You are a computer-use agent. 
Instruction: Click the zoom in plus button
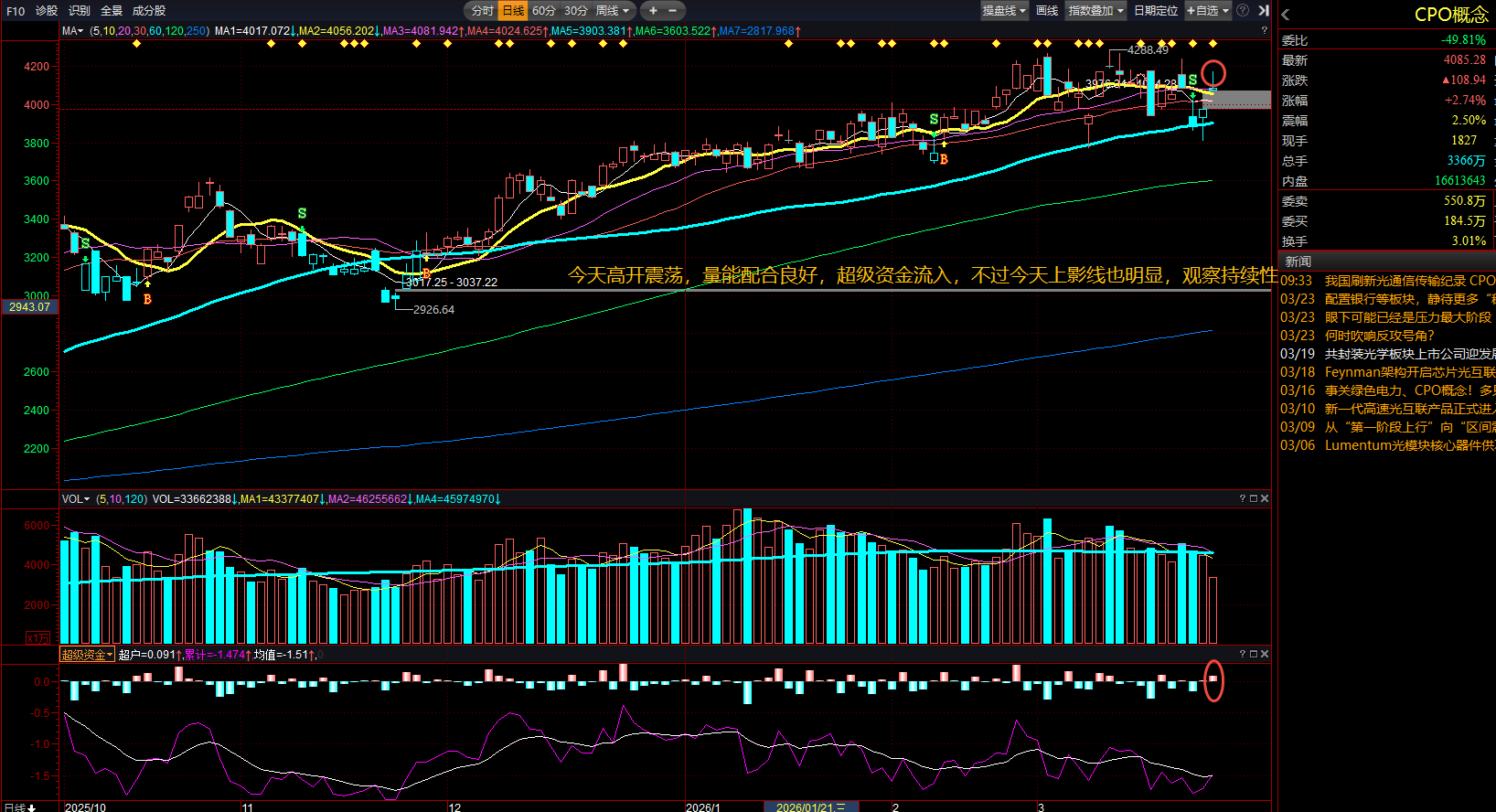coord(653,11)
